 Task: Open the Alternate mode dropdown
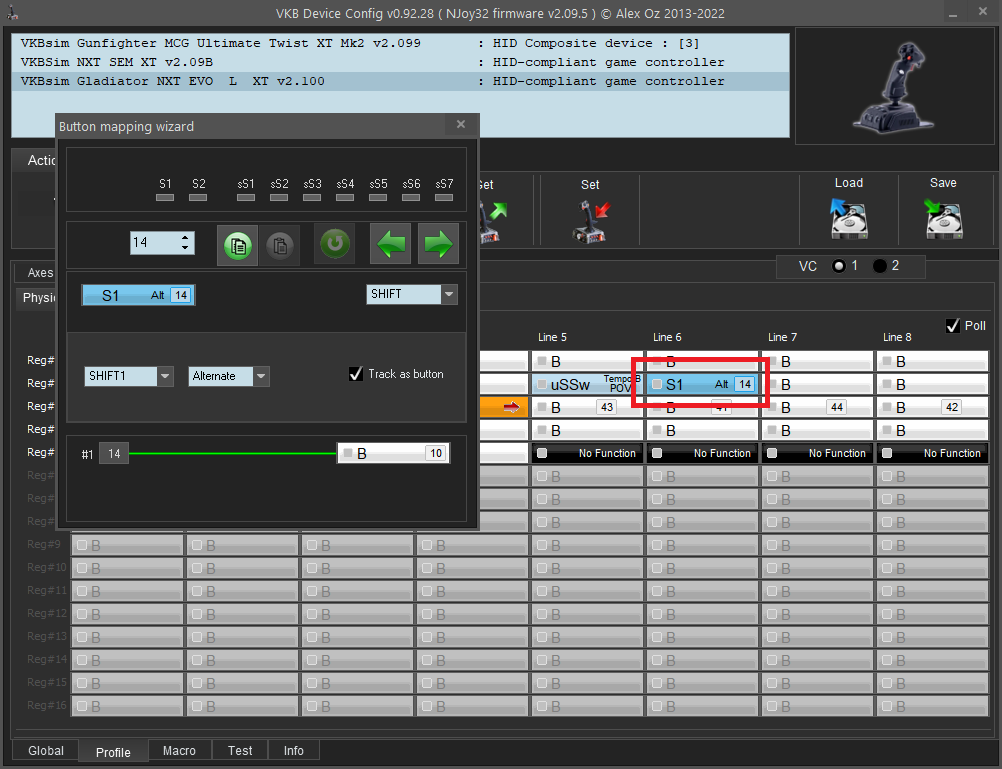point(261,376)
